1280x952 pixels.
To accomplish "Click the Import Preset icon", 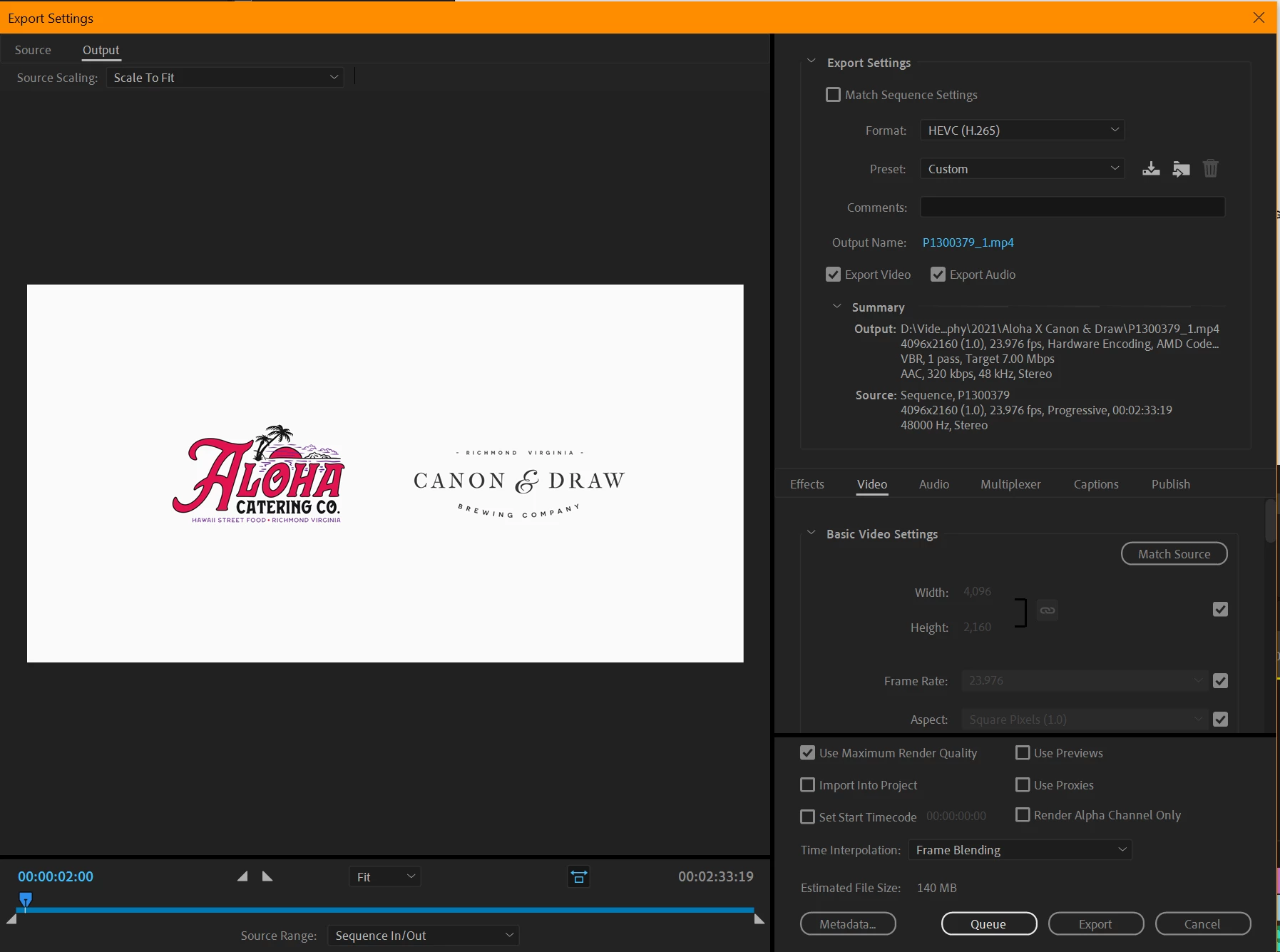I will tap(1181, 169).
